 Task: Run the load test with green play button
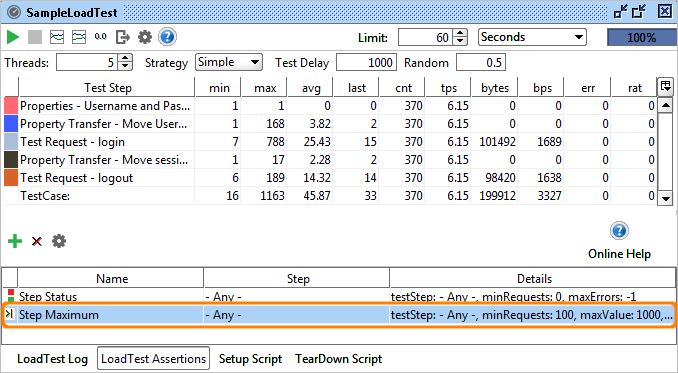13,37
